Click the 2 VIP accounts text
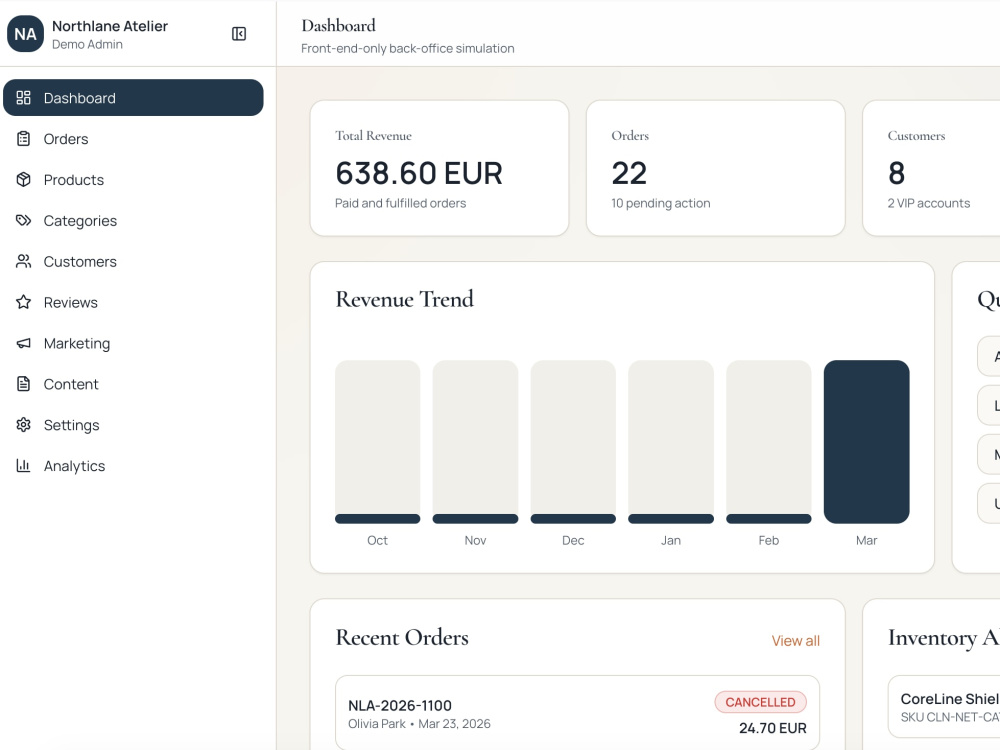 pos(929,203)
